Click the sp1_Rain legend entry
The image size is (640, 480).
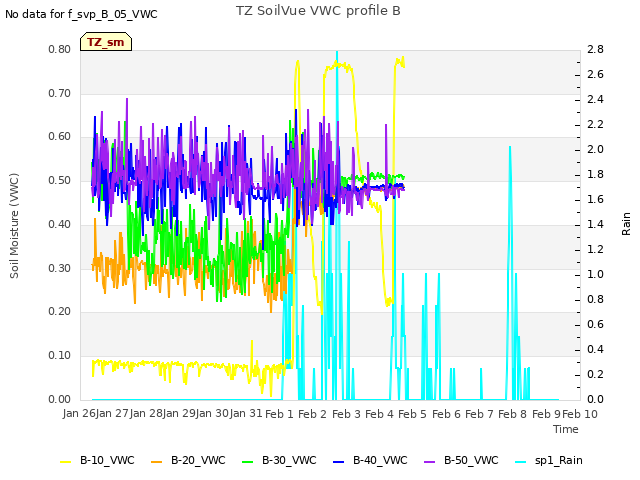549,460
